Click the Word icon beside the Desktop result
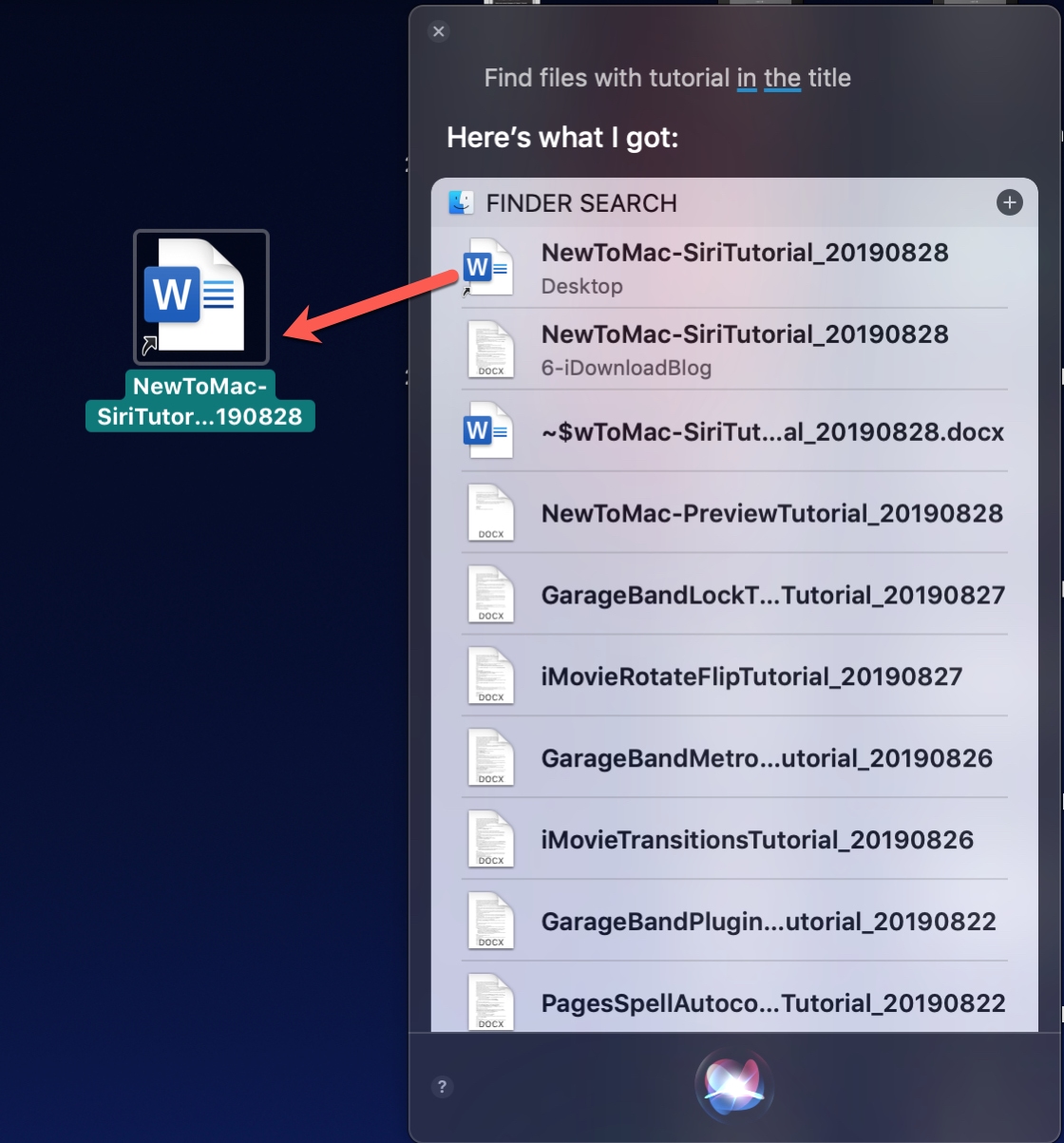The width and height of the screenshot is (1064, 1143). pyautogui.click(x=488, y=267)
